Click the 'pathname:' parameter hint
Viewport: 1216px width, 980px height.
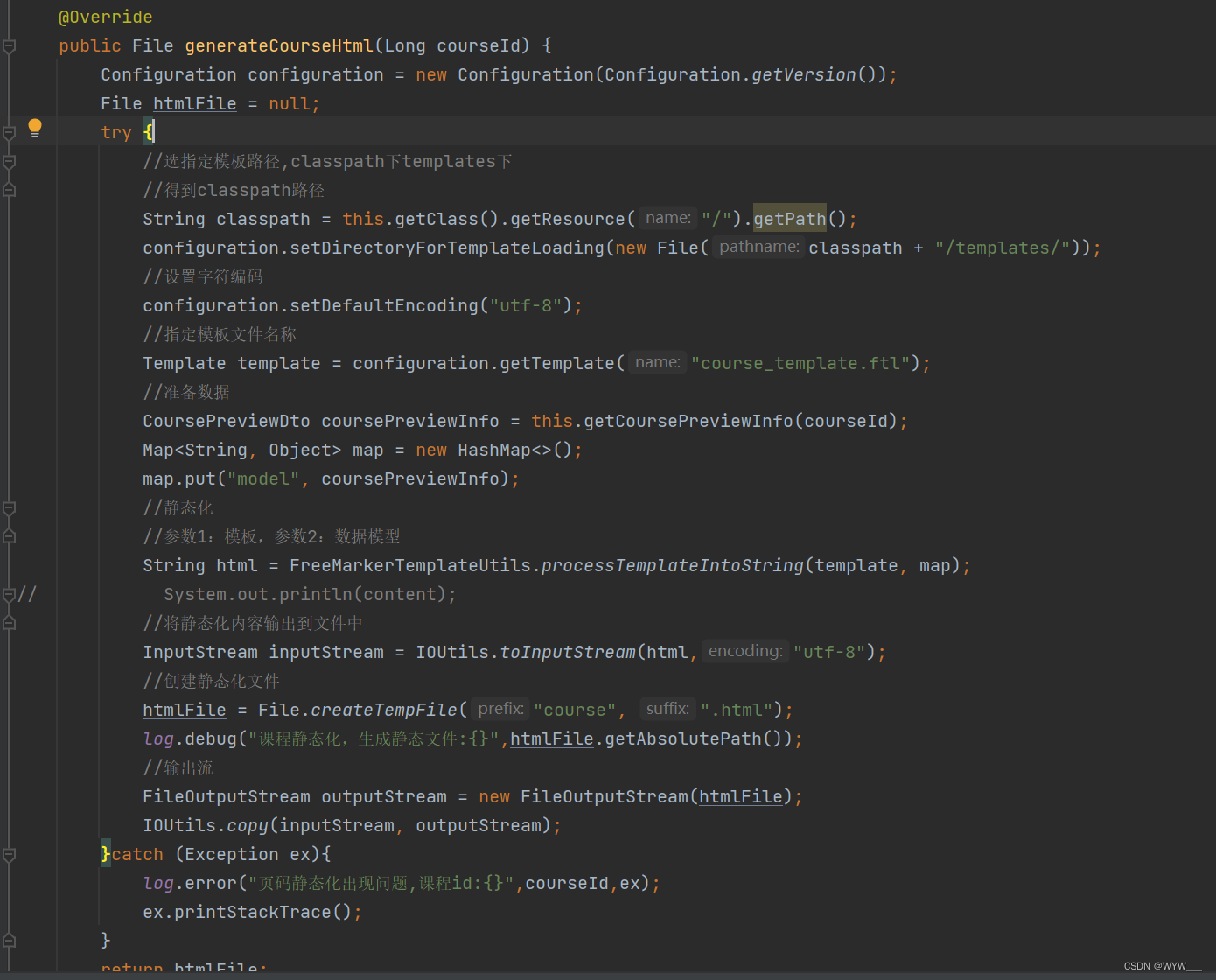(759, 247)
